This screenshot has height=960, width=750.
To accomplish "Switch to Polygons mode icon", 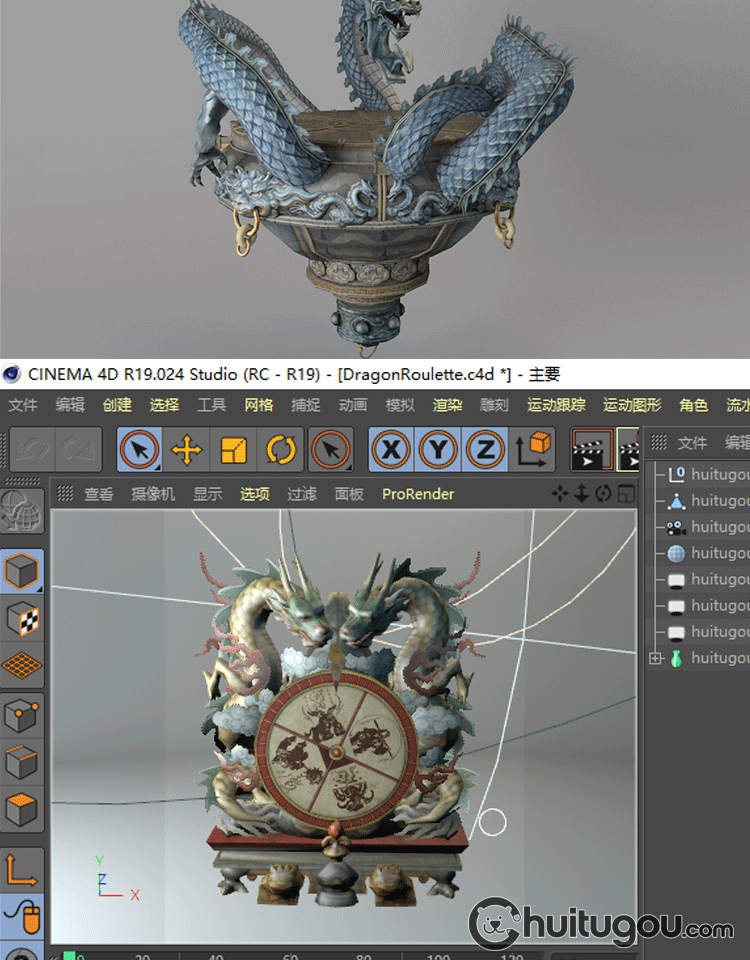I will 22,810.
